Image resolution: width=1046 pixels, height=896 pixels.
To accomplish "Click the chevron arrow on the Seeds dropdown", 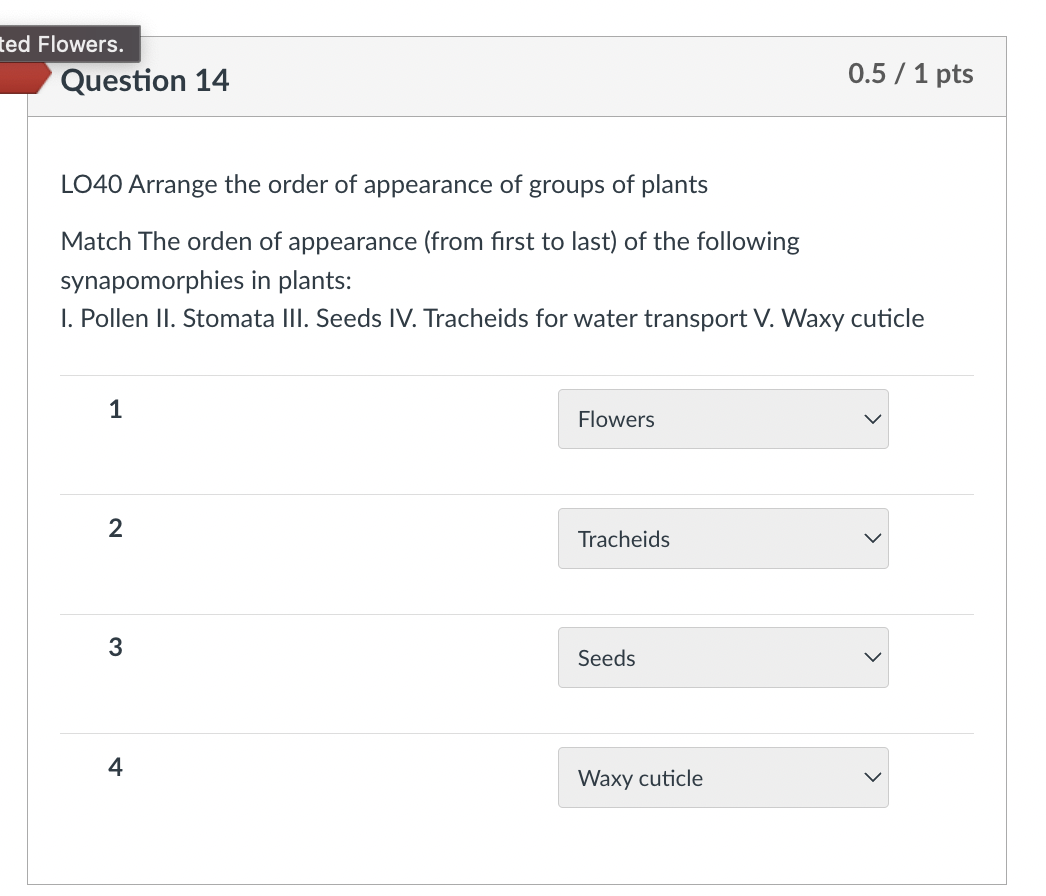I will 873,658.
